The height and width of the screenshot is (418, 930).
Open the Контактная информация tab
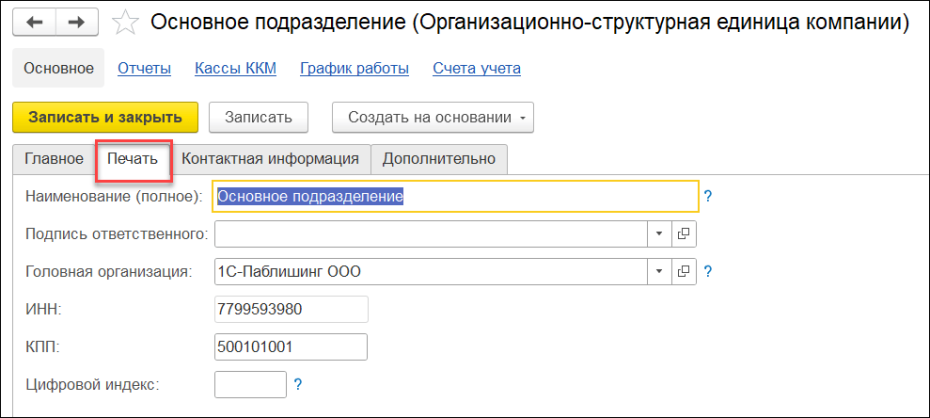click(270, 159)
